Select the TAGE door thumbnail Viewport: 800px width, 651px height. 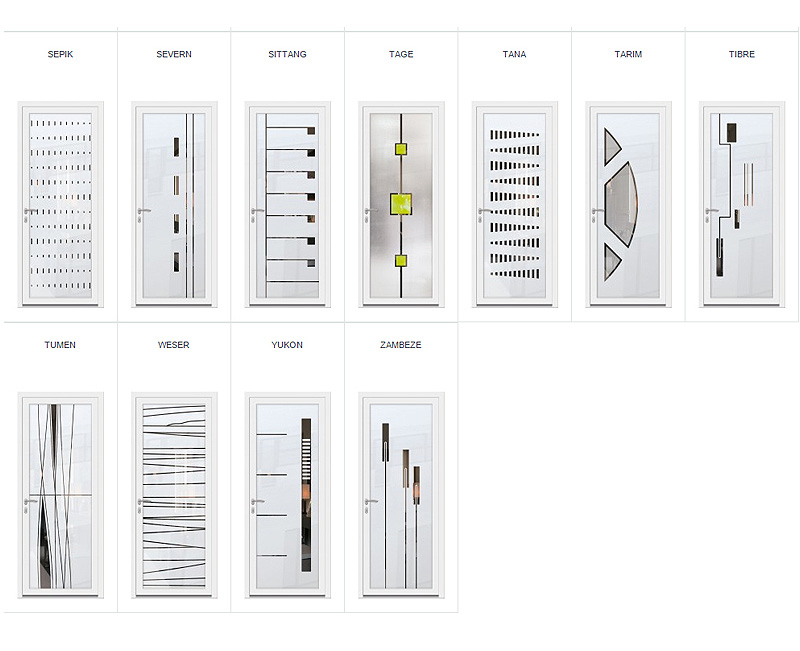click(402, 205)
